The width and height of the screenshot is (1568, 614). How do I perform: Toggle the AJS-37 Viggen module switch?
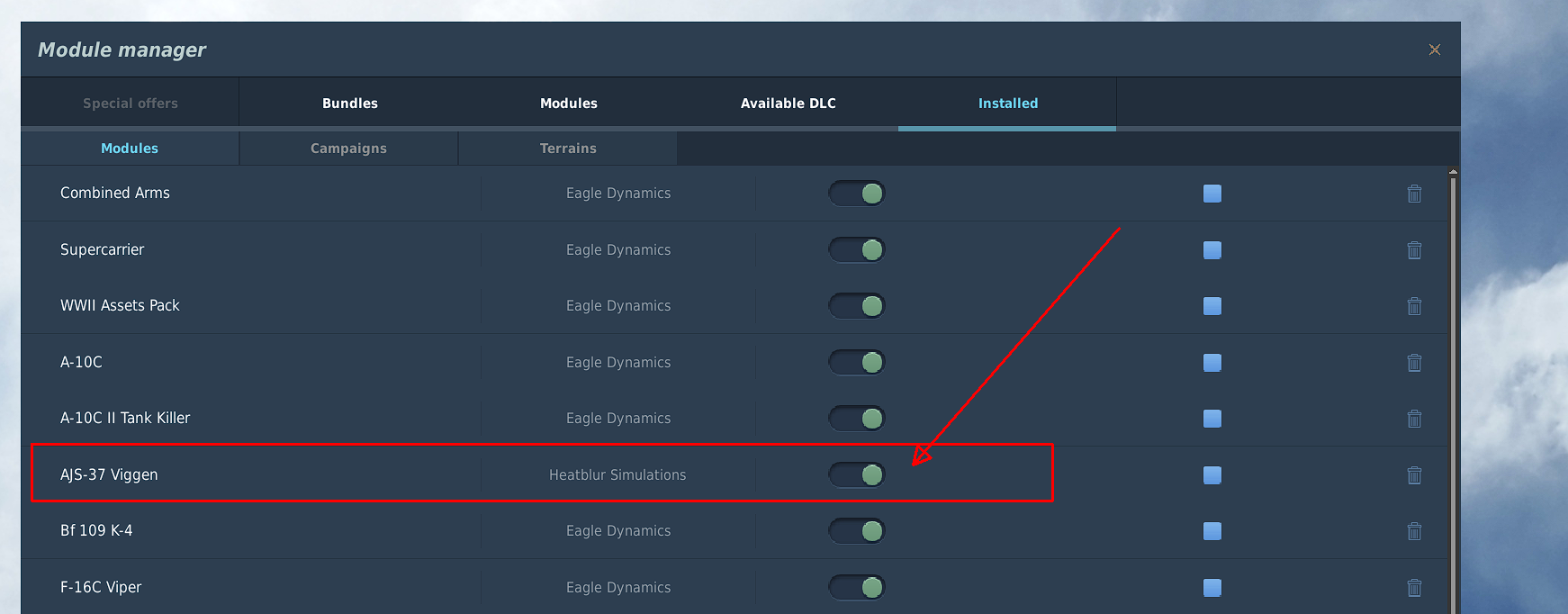pos(857,474)
